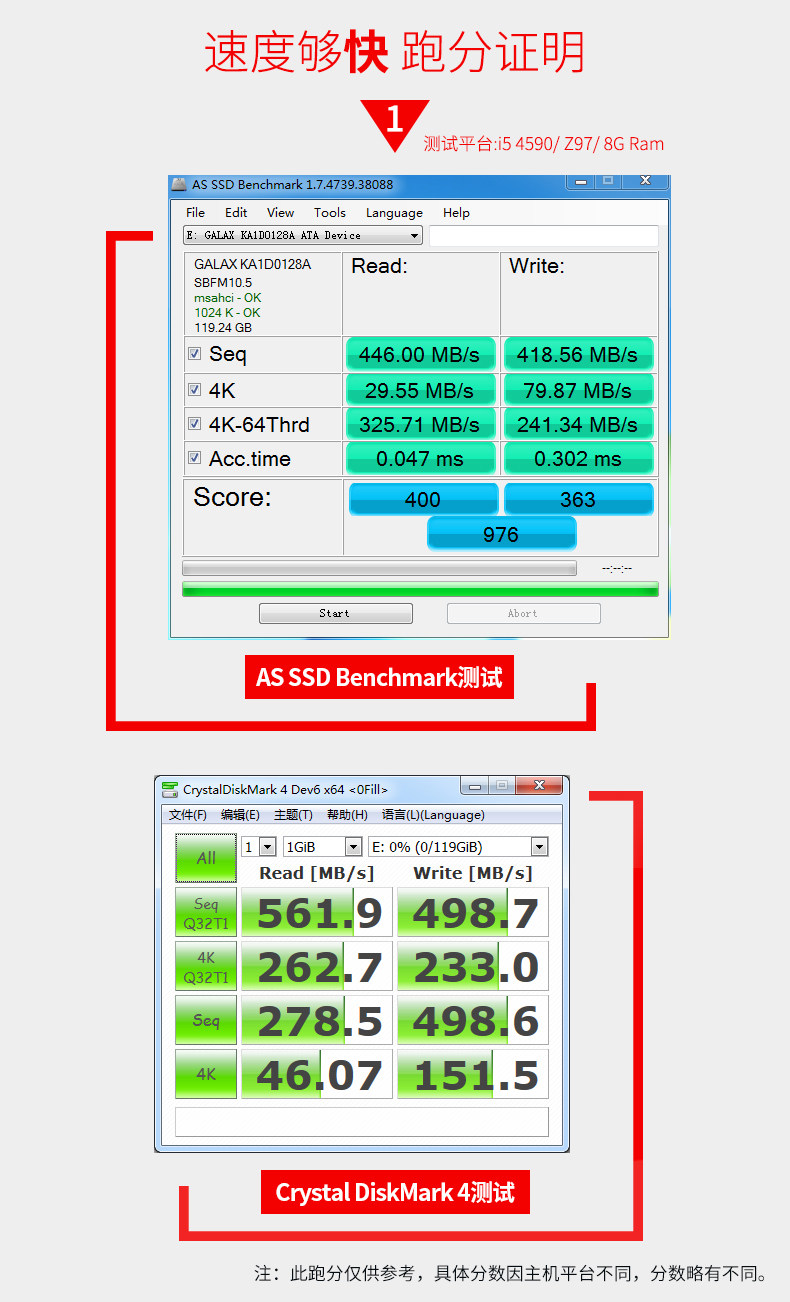Click the 233.0 4K Q32T1 write value
Image resolution: width=790 pixels, height=1302 pixels.
click(x=474, y=967)
